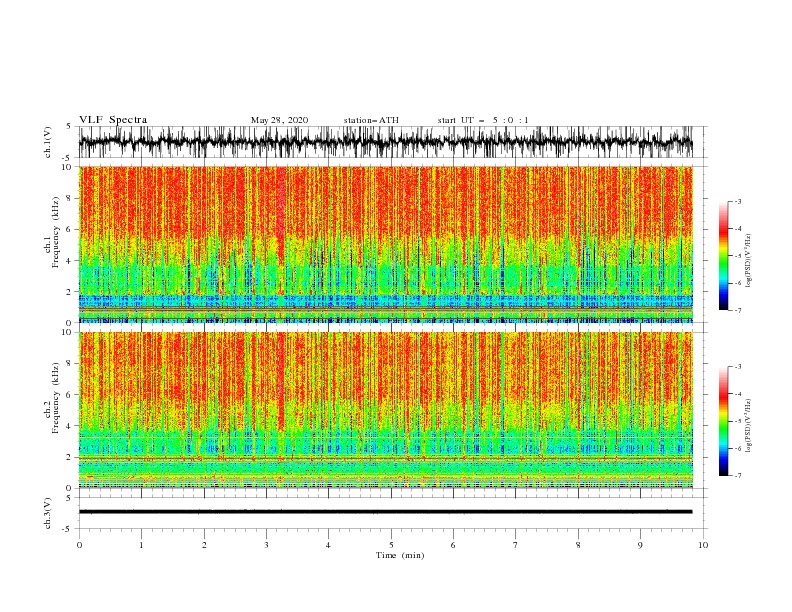
Task: Click the 'Time (min)' axis title
Action: [400, 555]
